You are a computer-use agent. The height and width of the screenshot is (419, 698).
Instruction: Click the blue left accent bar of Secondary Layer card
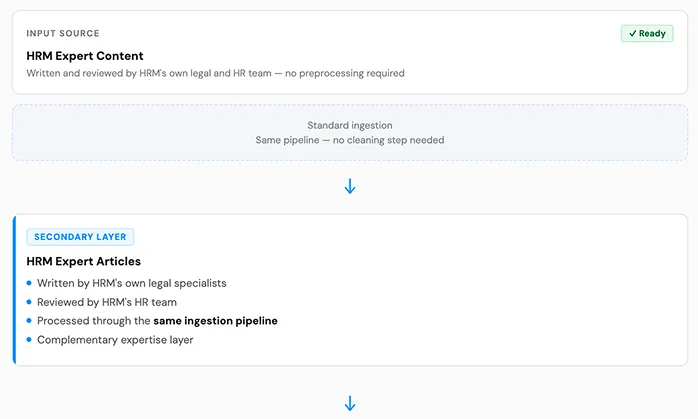pos(14,290)
